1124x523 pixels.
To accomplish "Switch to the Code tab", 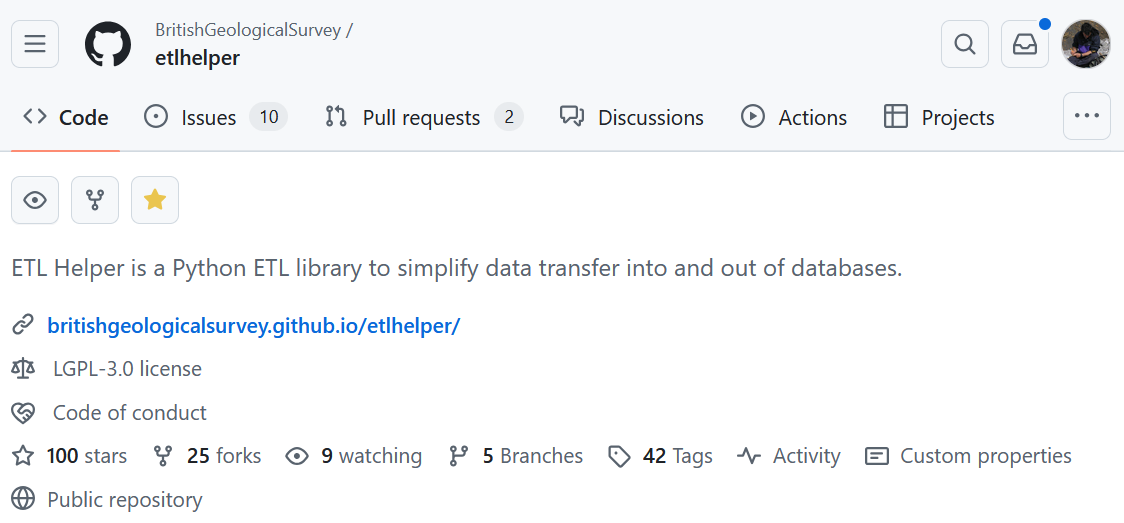I will click(x=66, y=118).
